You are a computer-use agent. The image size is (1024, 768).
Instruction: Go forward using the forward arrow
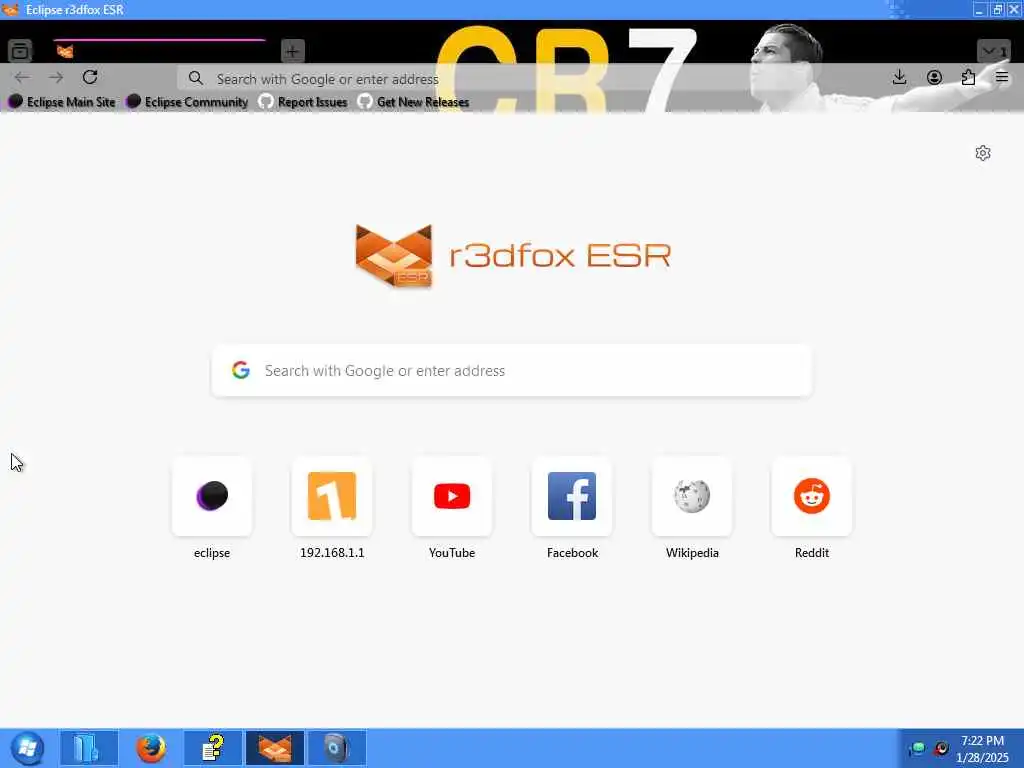point(56,78)
